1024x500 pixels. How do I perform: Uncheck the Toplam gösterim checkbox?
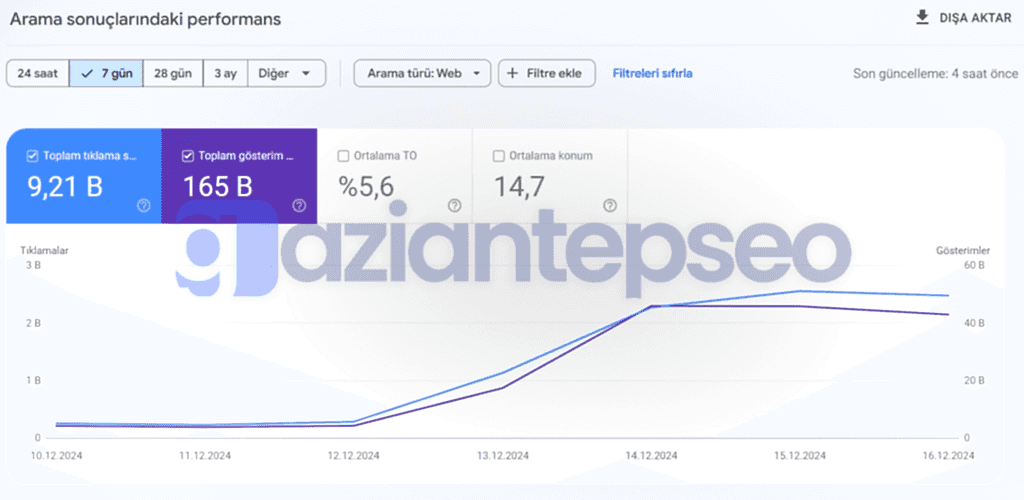coord(188,156)
